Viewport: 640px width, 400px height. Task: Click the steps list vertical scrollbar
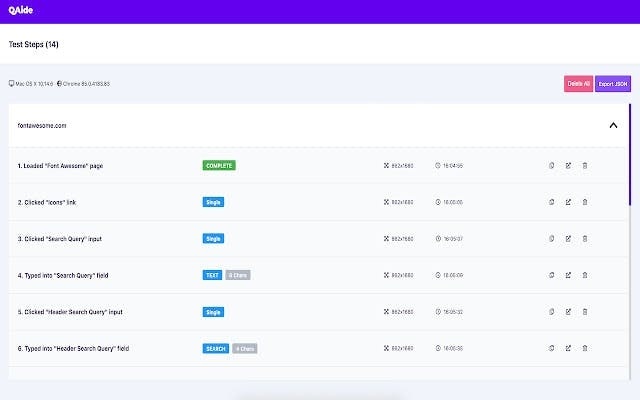[x=630, y=155]
